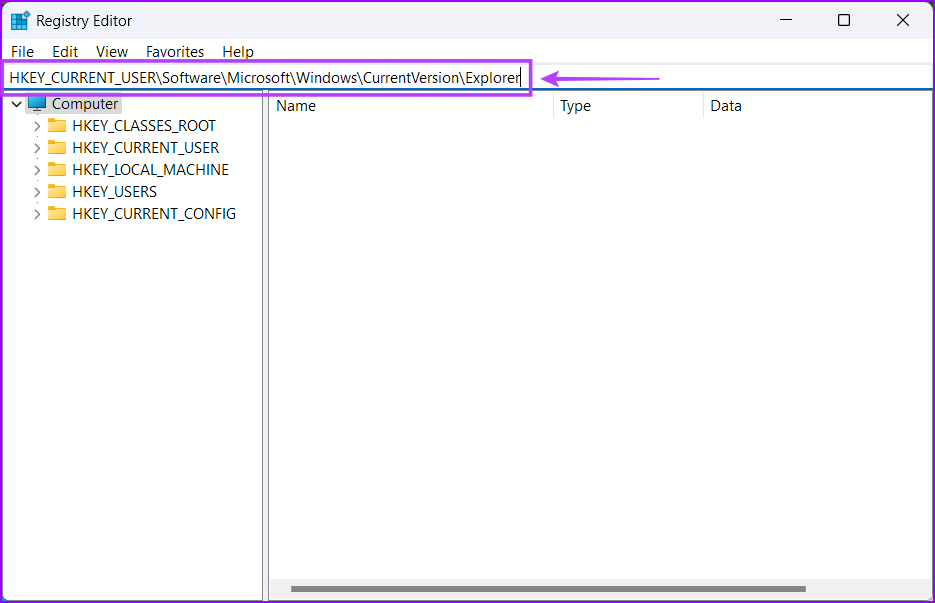Minimize the Registry Editor window
Viewport: 935px width, 603px height.
pyautogui.click(x=786, y=20)
